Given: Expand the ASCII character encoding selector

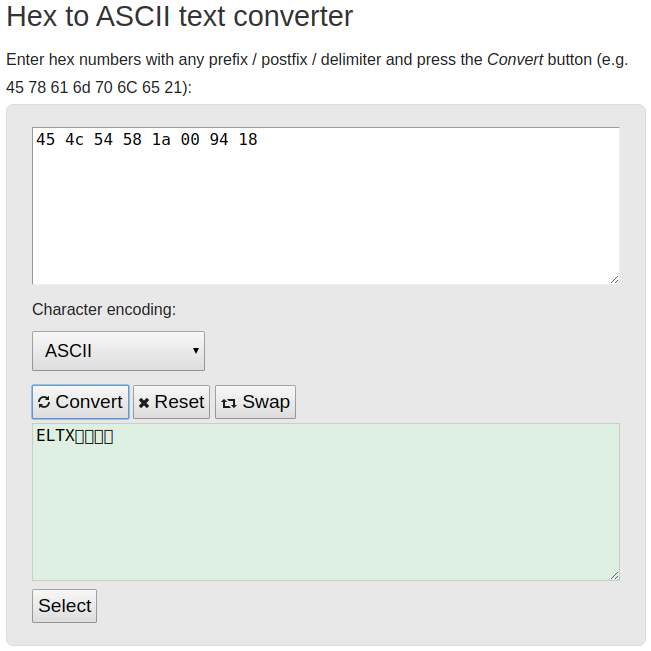Looking at the screenshot, I should (118, 351).
